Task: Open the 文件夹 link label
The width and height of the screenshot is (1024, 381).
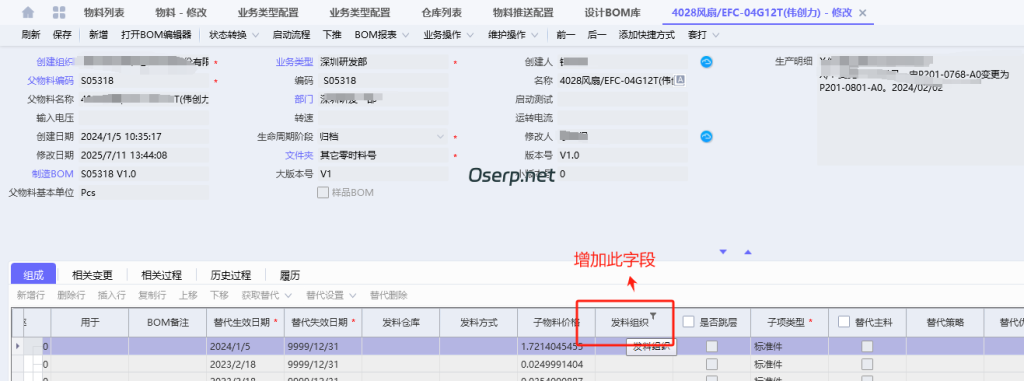Action: (299, 156)
